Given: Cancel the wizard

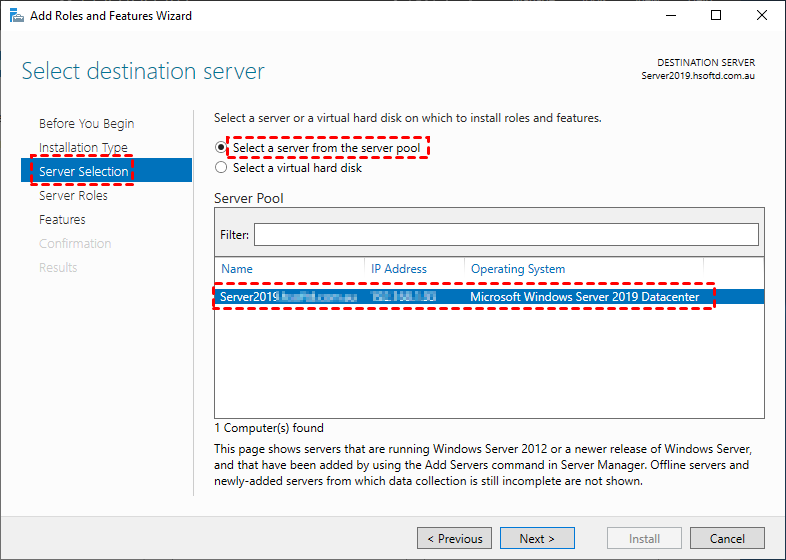Looking at the screenshot, I should [x=727, y=538].
